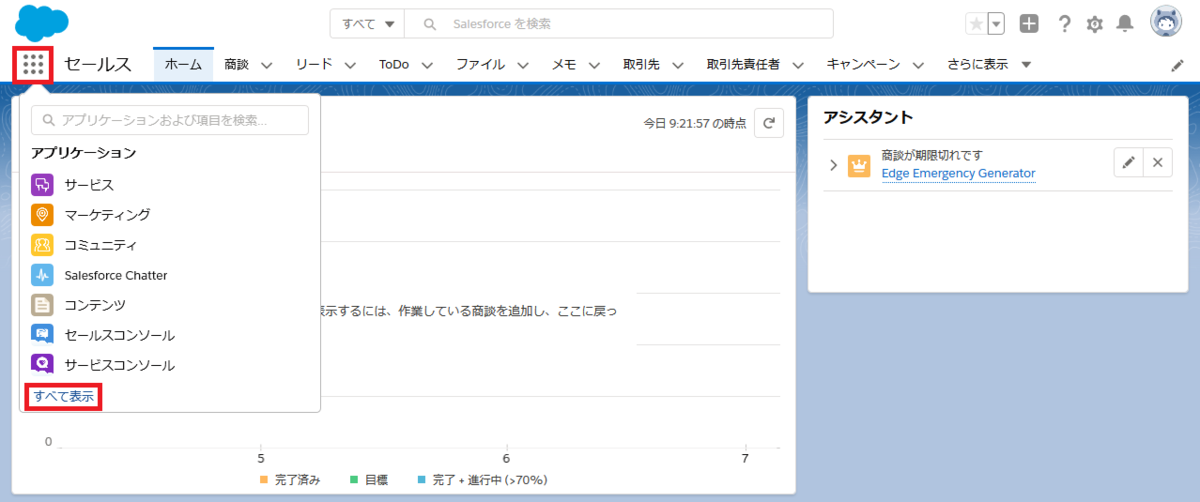Click the セールス app name label
Image resolution: width=1200 pixels, height=502 pixels.
point(98,65)
